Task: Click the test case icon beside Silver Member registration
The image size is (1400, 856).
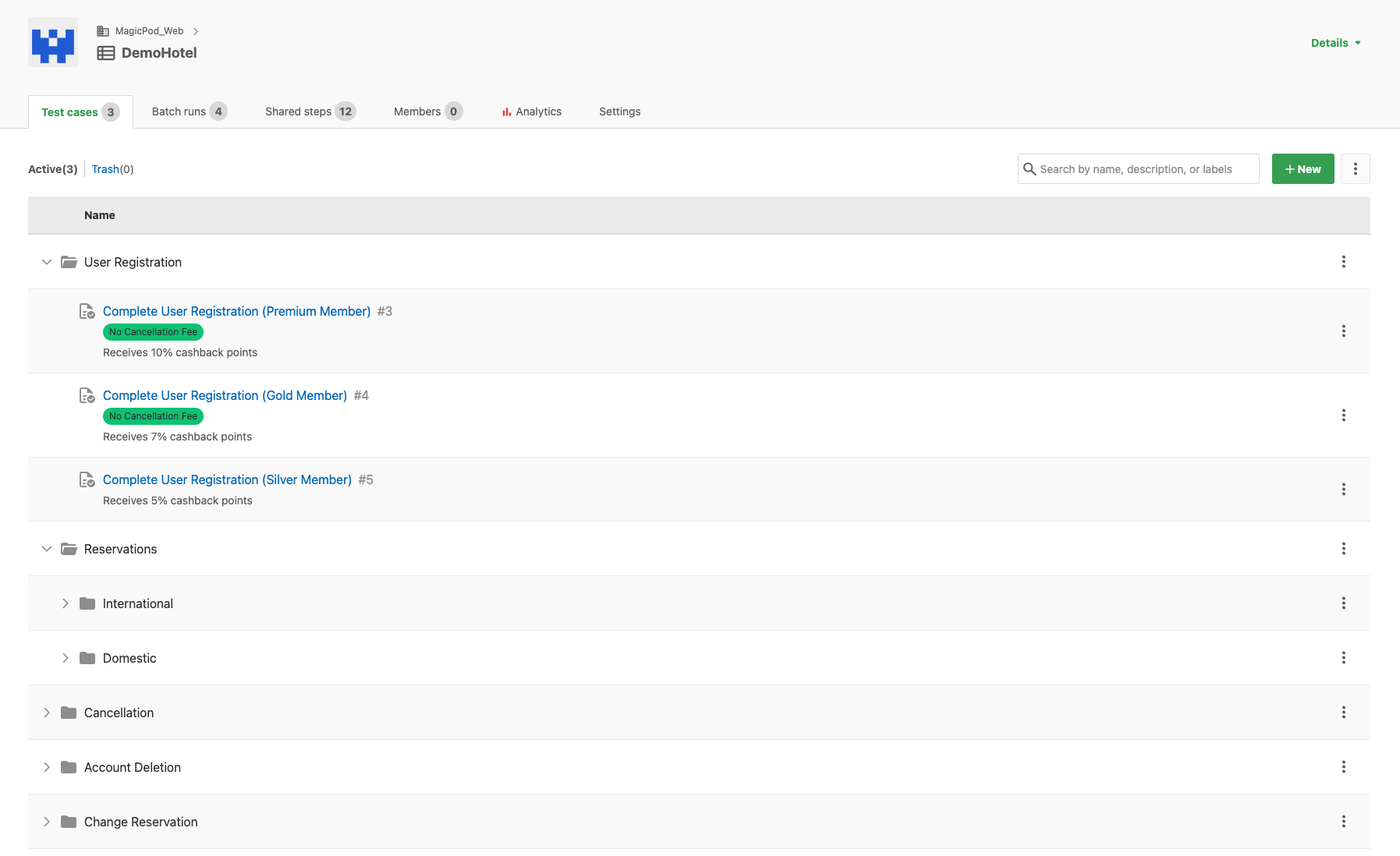Action: (87, 479)
